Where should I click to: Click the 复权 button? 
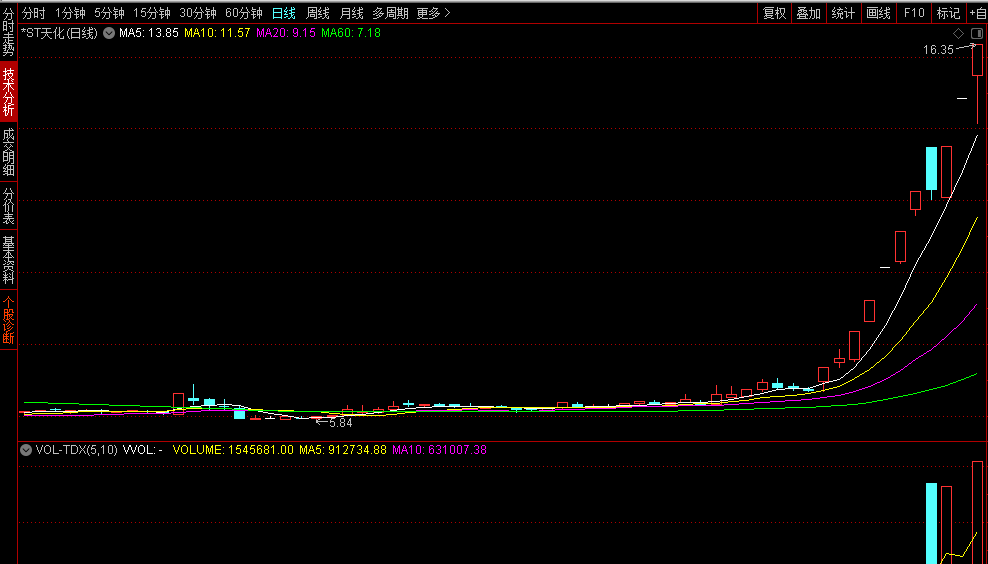click(x=774, y=13)
